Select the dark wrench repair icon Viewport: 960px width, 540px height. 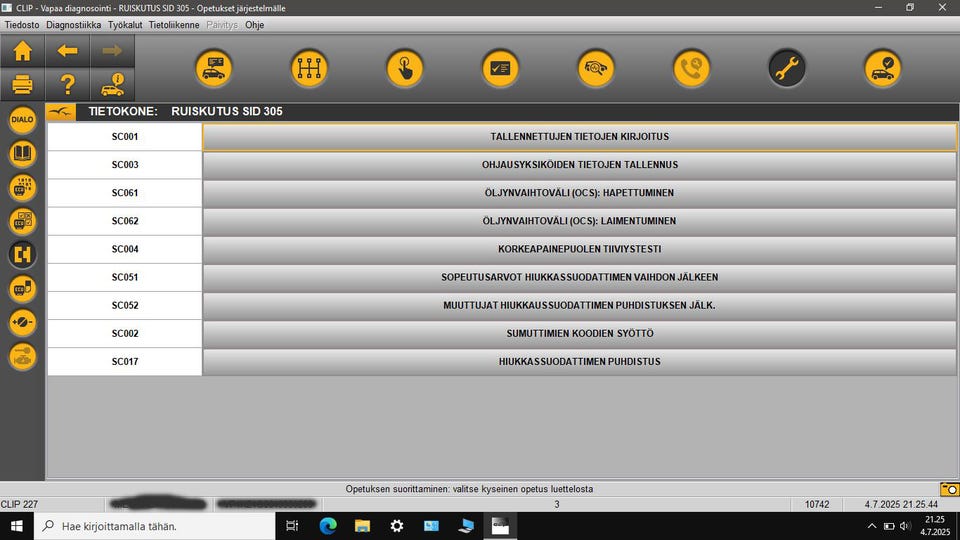pos(787,68)
